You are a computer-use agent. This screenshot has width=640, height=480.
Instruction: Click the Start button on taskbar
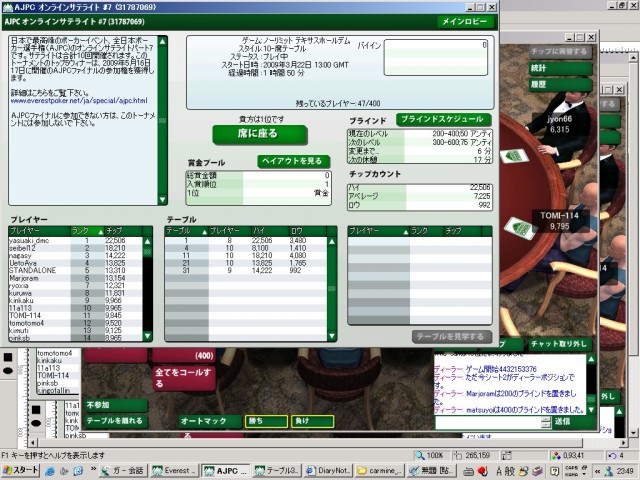(20, 471)
